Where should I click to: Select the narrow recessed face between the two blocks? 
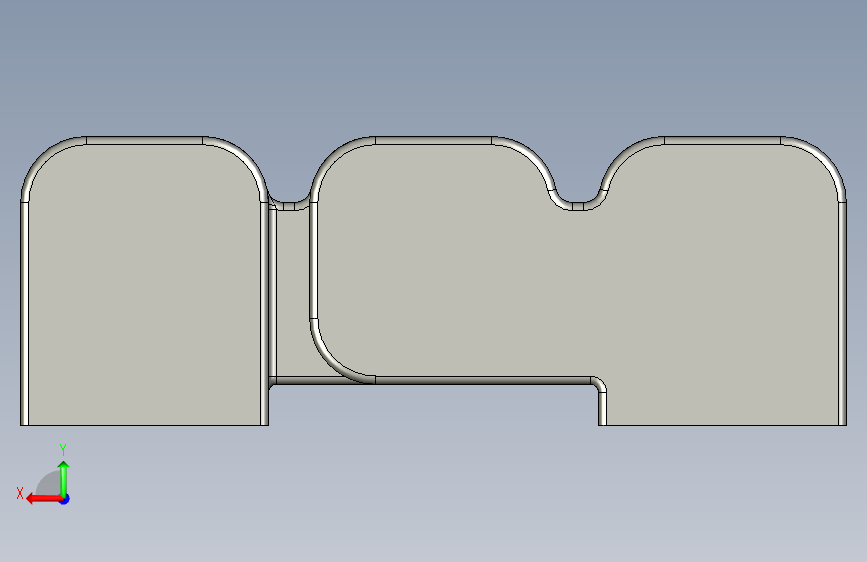click(x=292, y=293)
